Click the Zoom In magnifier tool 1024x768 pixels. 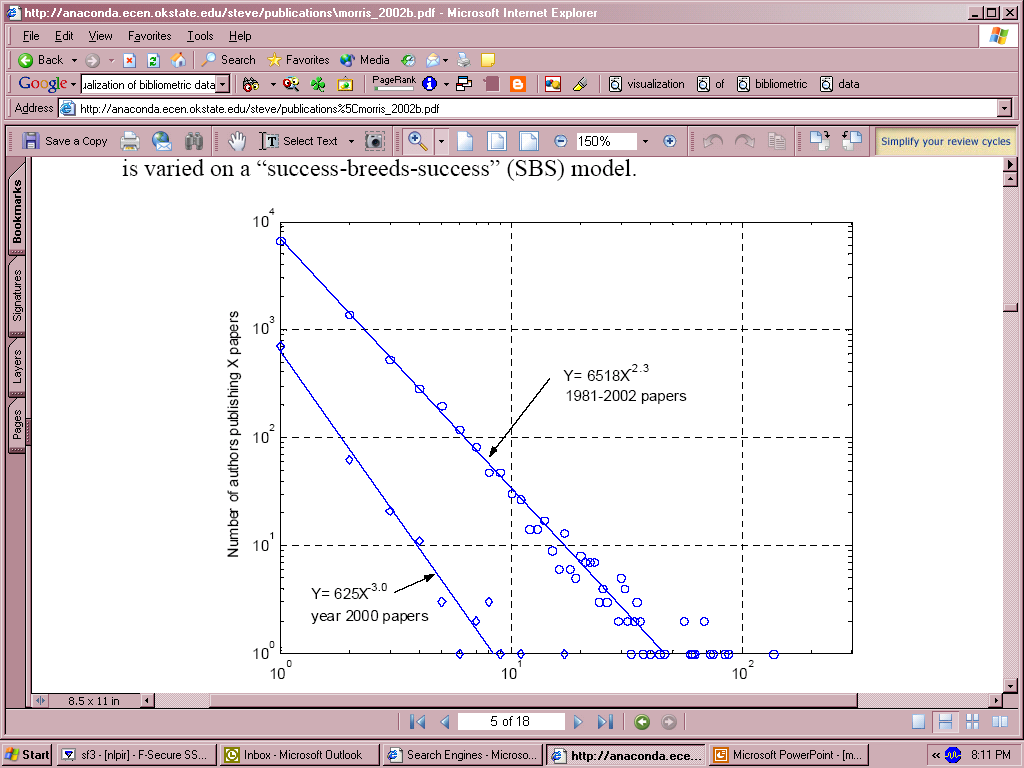click(x=417, y=141)
